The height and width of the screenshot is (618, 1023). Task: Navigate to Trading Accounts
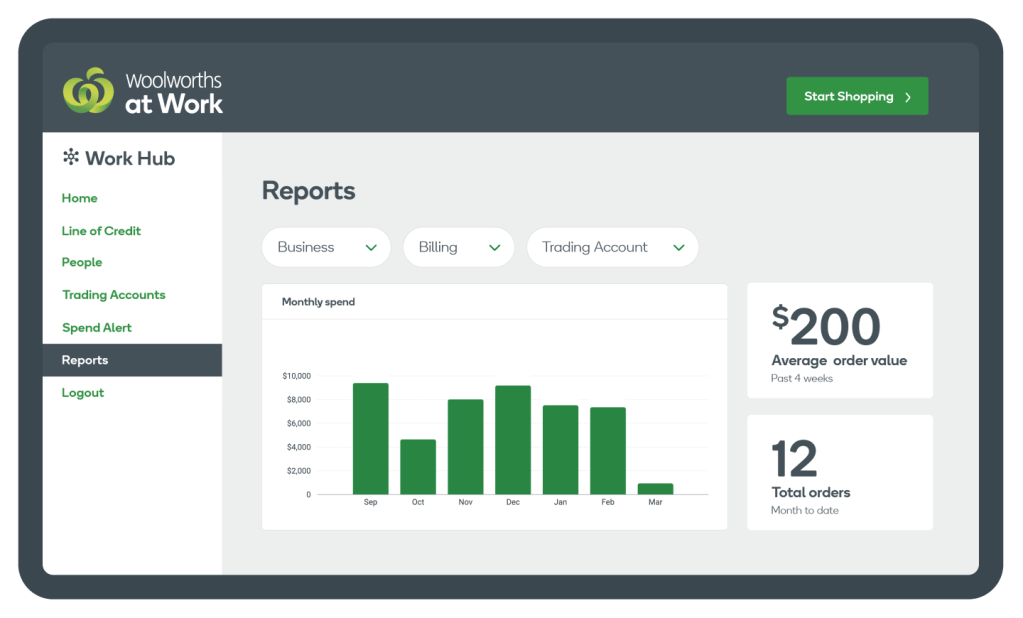click(114, 294)
